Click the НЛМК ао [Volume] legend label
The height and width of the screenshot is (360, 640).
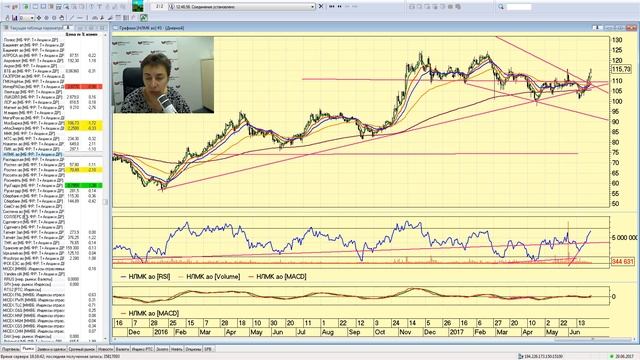click(x=213, y=276)
